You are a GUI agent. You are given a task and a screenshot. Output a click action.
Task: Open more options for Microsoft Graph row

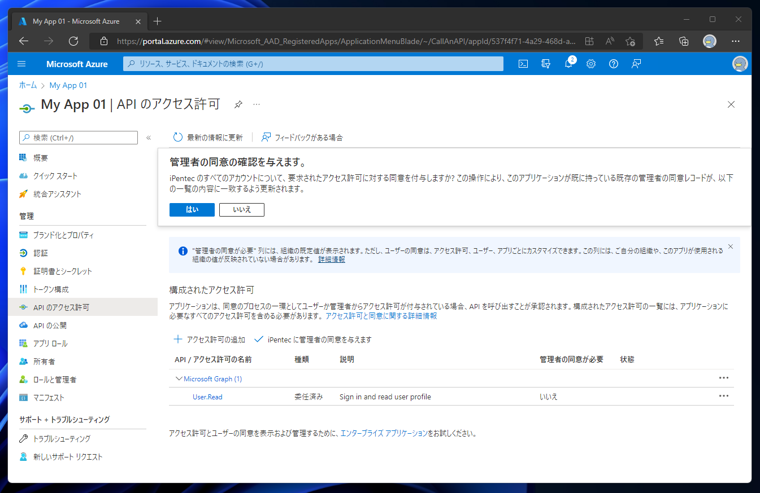tap(723, 379)
